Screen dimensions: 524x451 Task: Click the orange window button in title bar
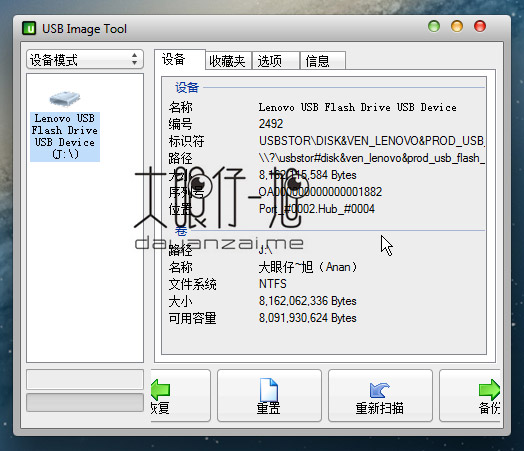point(457,26)
